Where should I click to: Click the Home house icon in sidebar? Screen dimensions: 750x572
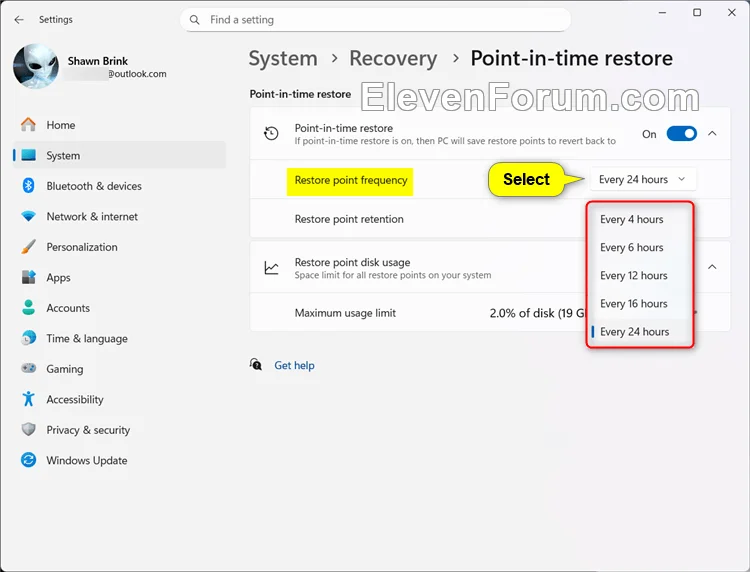pos(28,125)
